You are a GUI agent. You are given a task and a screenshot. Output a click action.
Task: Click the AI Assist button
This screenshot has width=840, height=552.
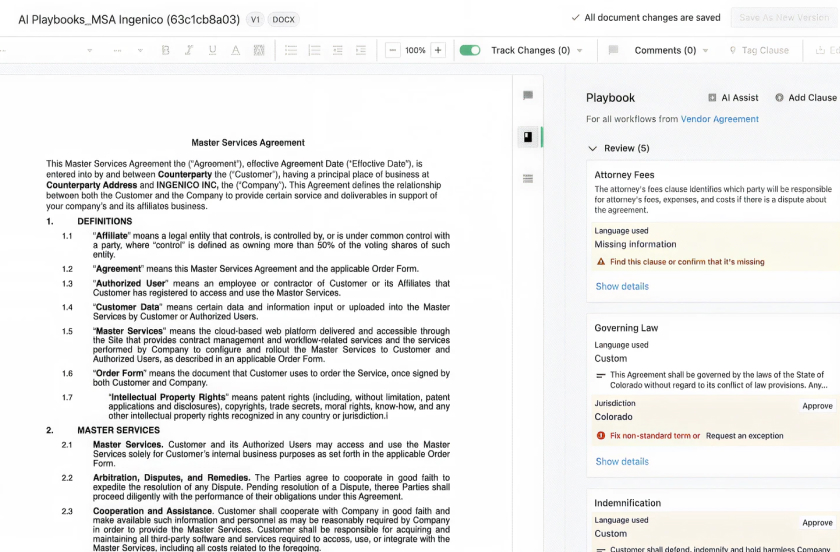pyautogui.click(x=733, y=97)
